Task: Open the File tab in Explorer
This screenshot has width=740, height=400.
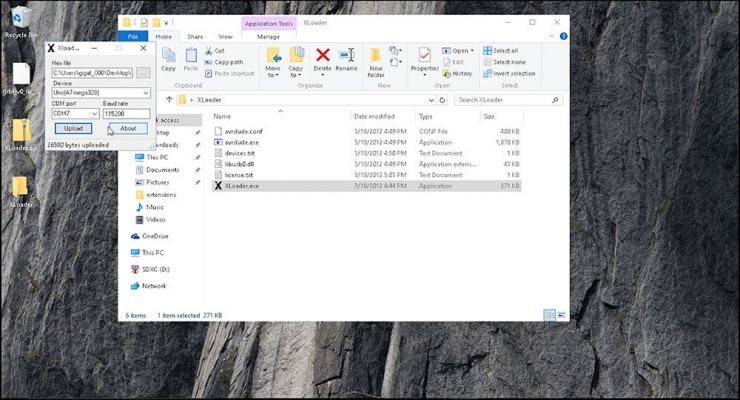Action: click(x=133, y=36)
